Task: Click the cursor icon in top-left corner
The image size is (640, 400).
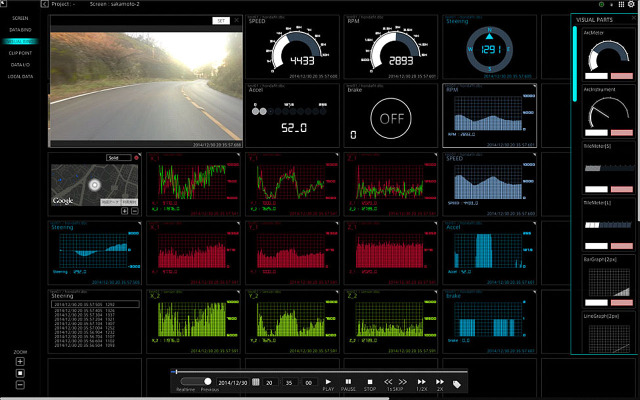Action: coord(3,3)
